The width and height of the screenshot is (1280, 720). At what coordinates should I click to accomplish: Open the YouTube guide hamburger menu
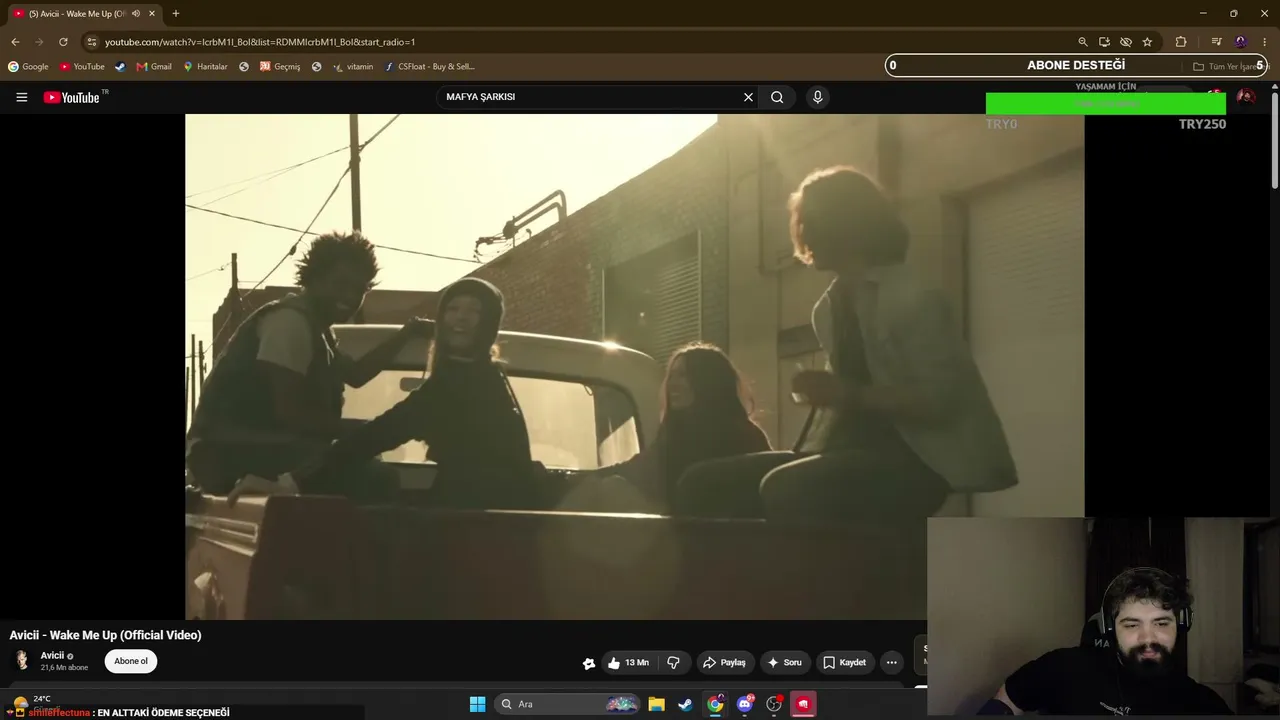tap(22, 97)
